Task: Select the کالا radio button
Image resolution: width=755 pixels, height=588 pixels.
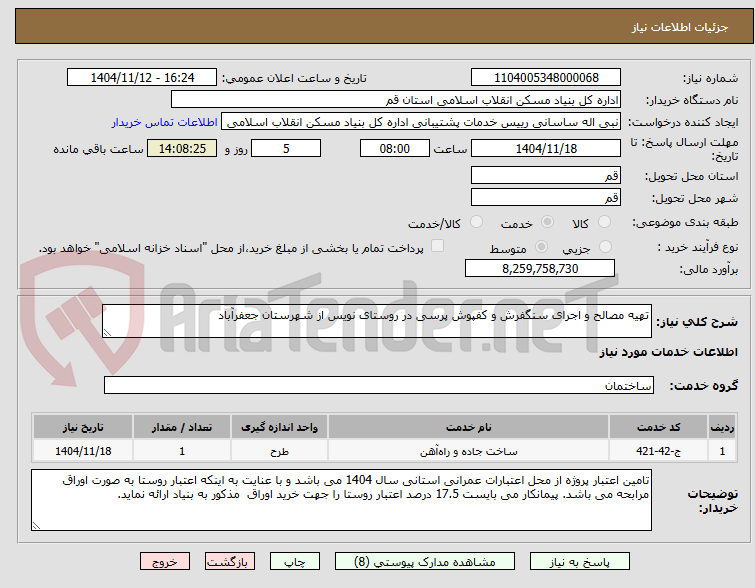Action: (604, 222)
